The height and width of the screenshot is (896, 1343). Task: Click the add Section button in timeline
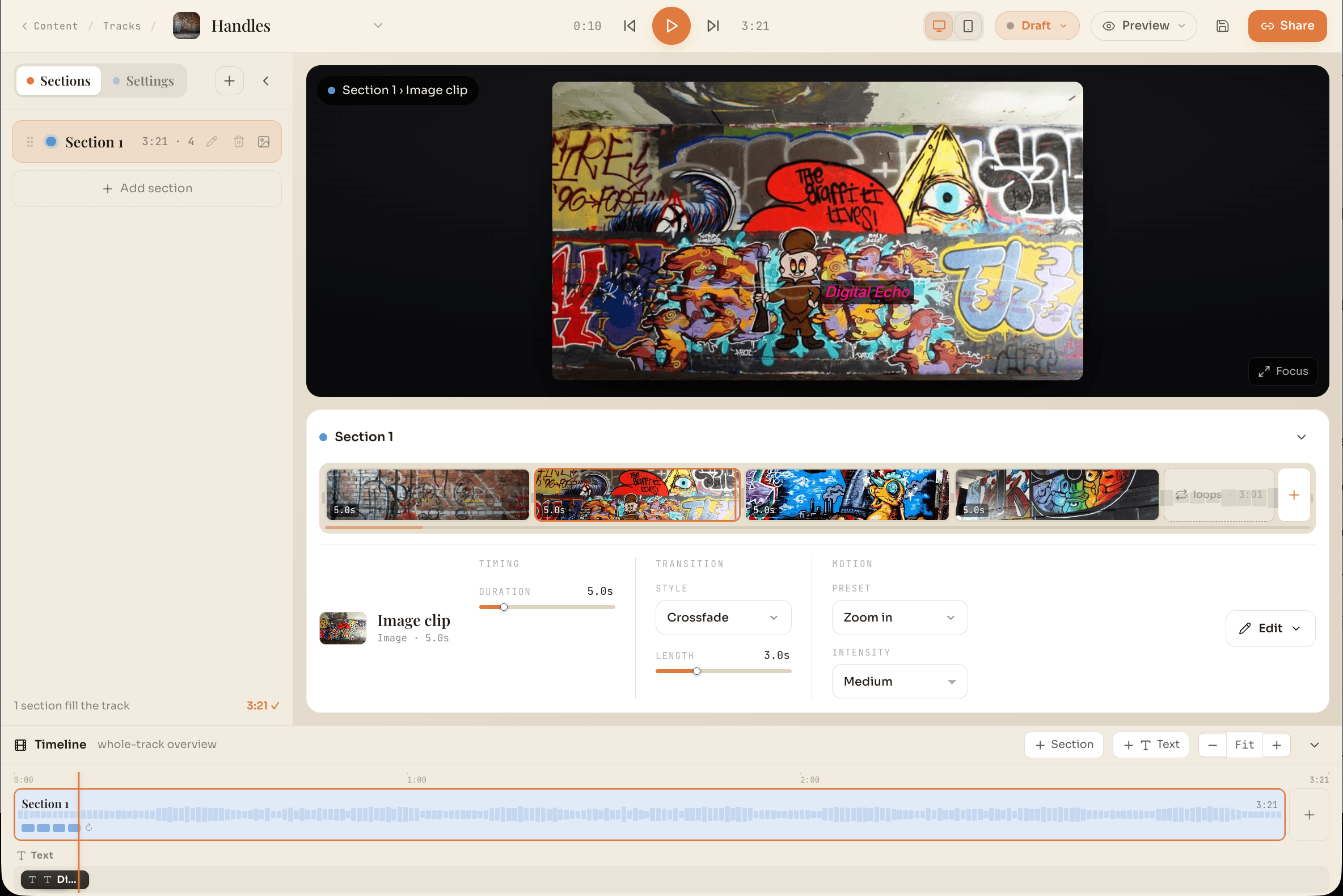pyautogui.click(x=1063, y=745)
